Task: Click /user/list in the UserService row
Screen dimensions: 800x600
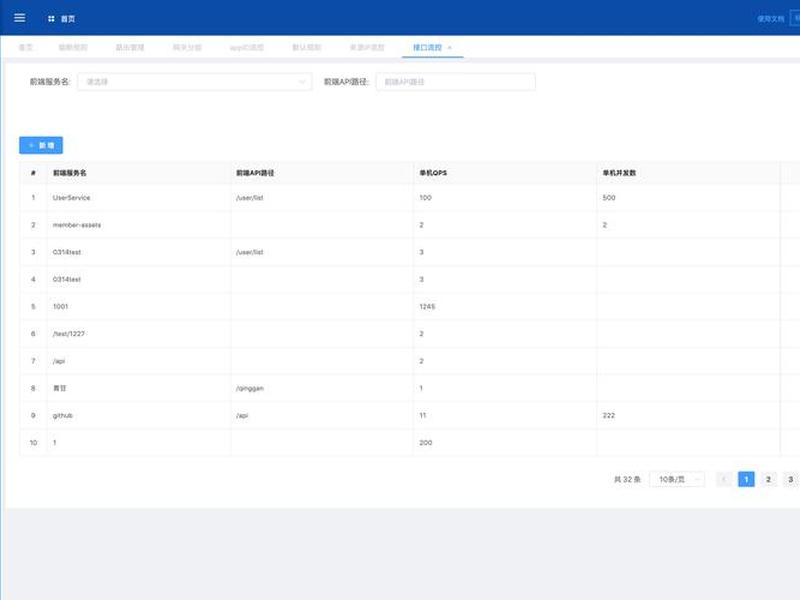Action: coord(249,197)
